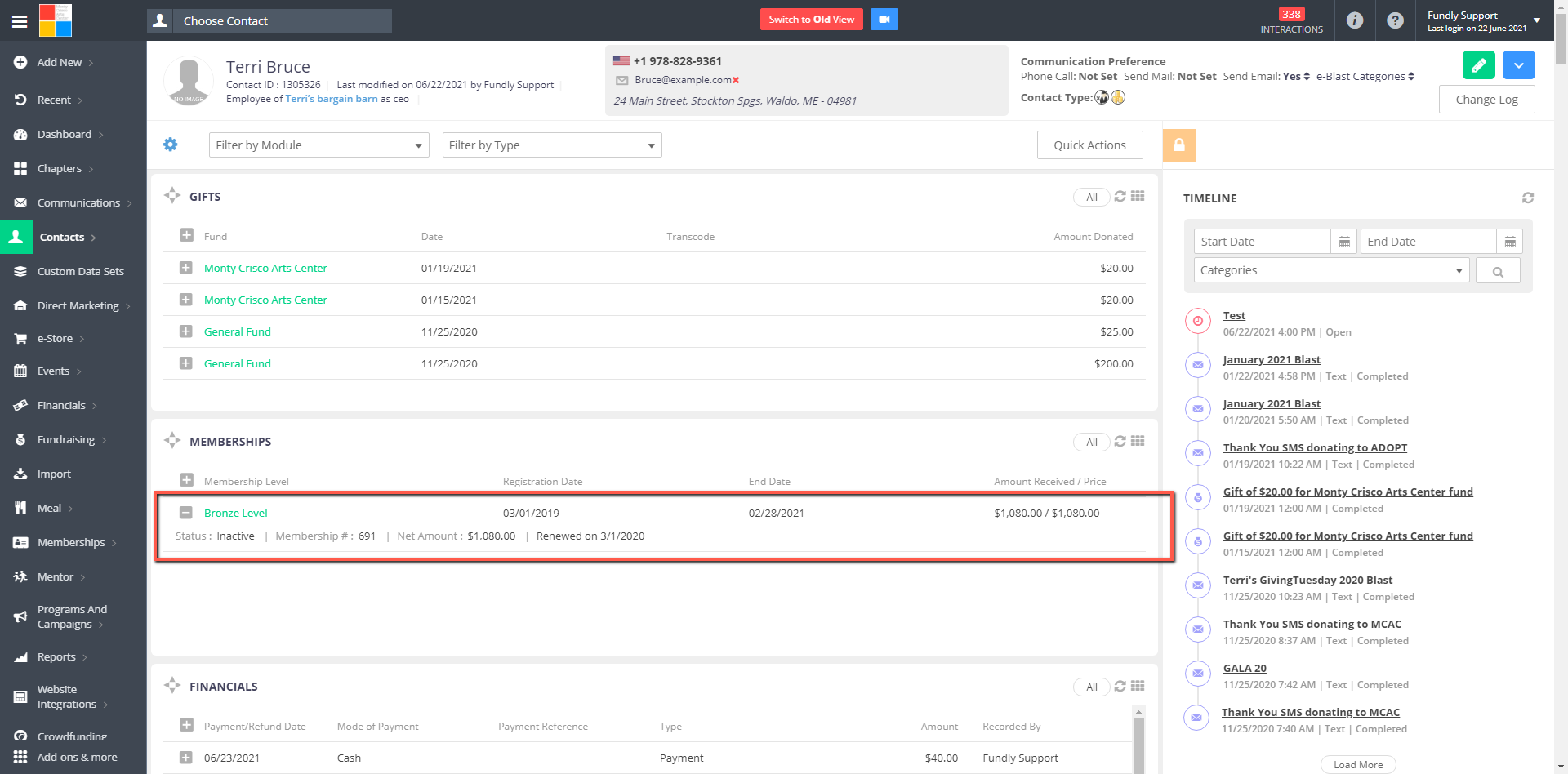Open the Fundly Support user menu
Screen dimensions: 1568x774
[x=1484, y=20]
